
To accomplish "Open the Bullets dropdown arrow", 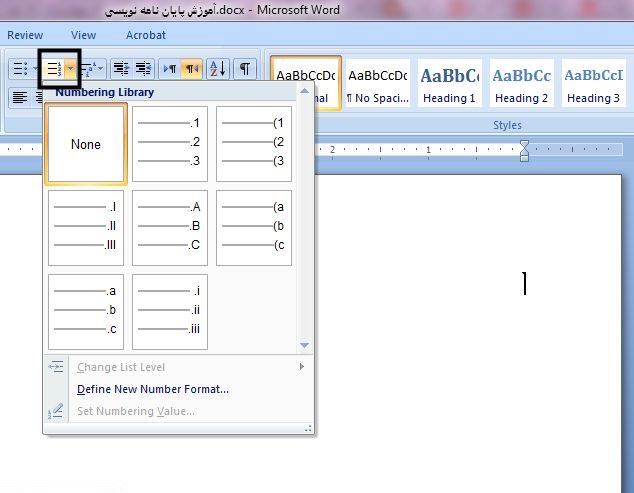I will pyautogui.click(x=33, y=69).
